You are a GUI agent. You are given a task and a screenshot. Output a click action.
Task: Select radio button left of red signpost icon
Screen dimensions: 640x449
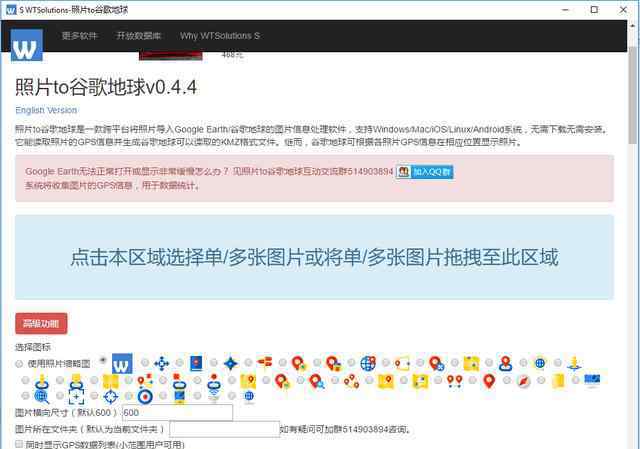tap(248, 362)
